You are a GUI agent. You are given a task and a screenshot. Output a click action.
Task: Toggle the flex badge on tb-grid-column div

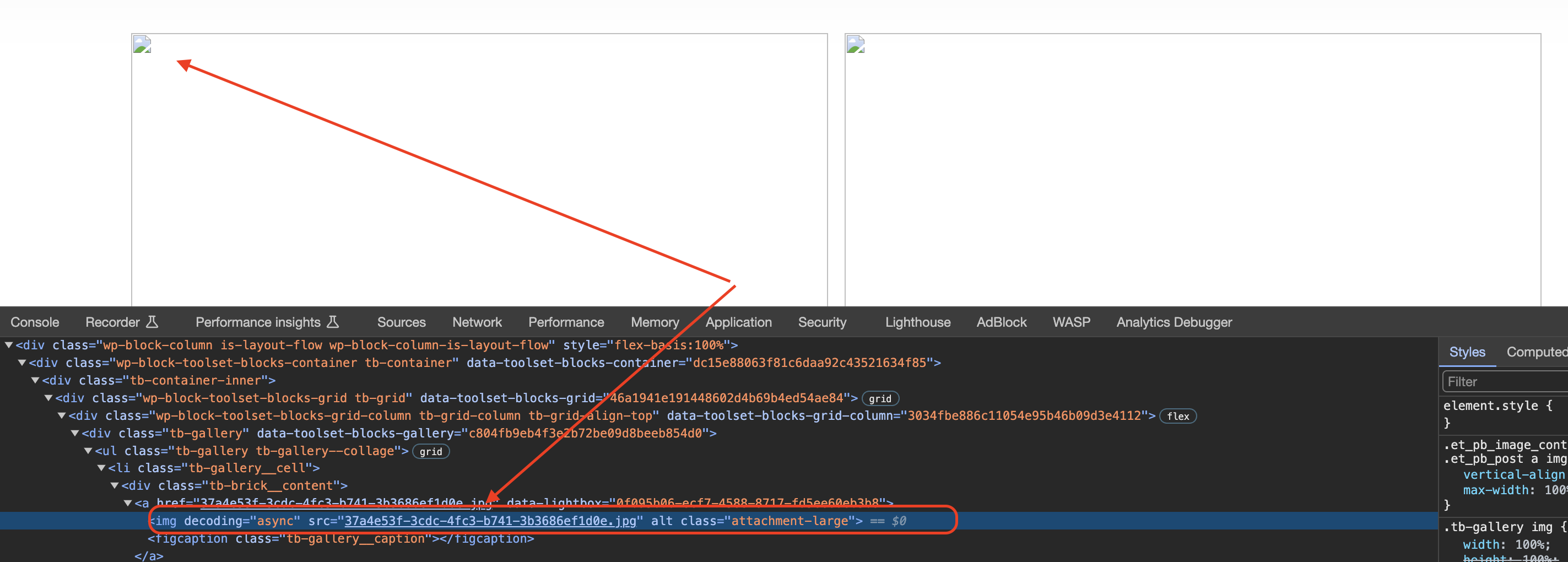(1178, 417)
